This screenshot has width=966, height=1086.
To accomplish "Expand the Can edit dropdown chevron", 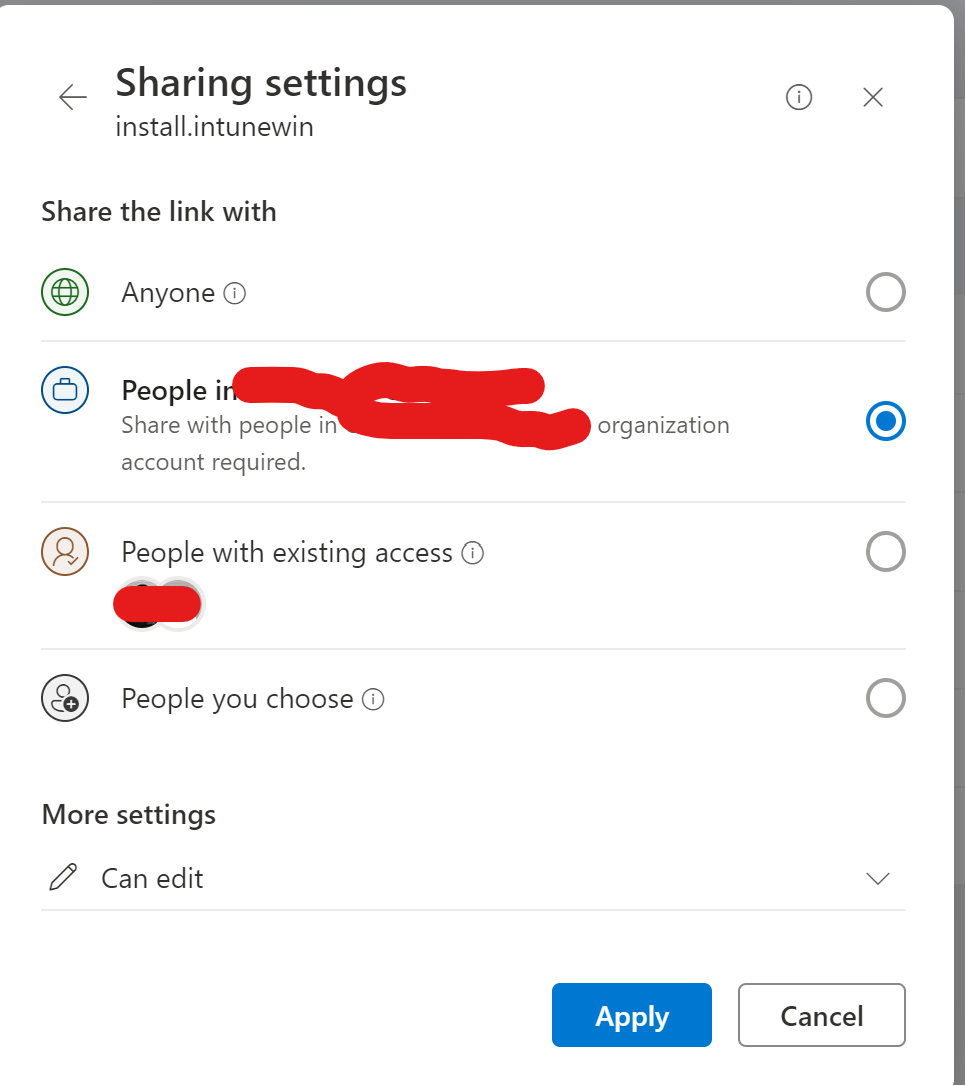I will tap(877, 879).
